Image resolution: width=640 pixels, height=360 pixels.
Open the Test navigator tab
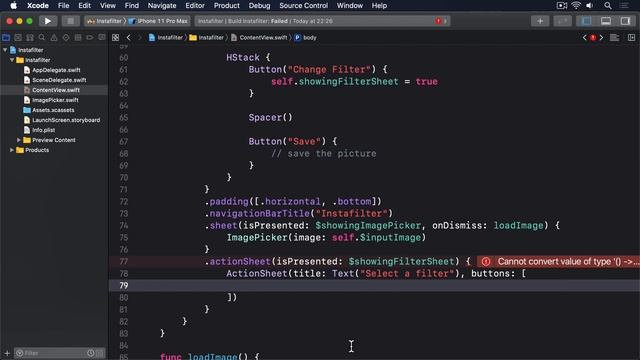point(66,38)
